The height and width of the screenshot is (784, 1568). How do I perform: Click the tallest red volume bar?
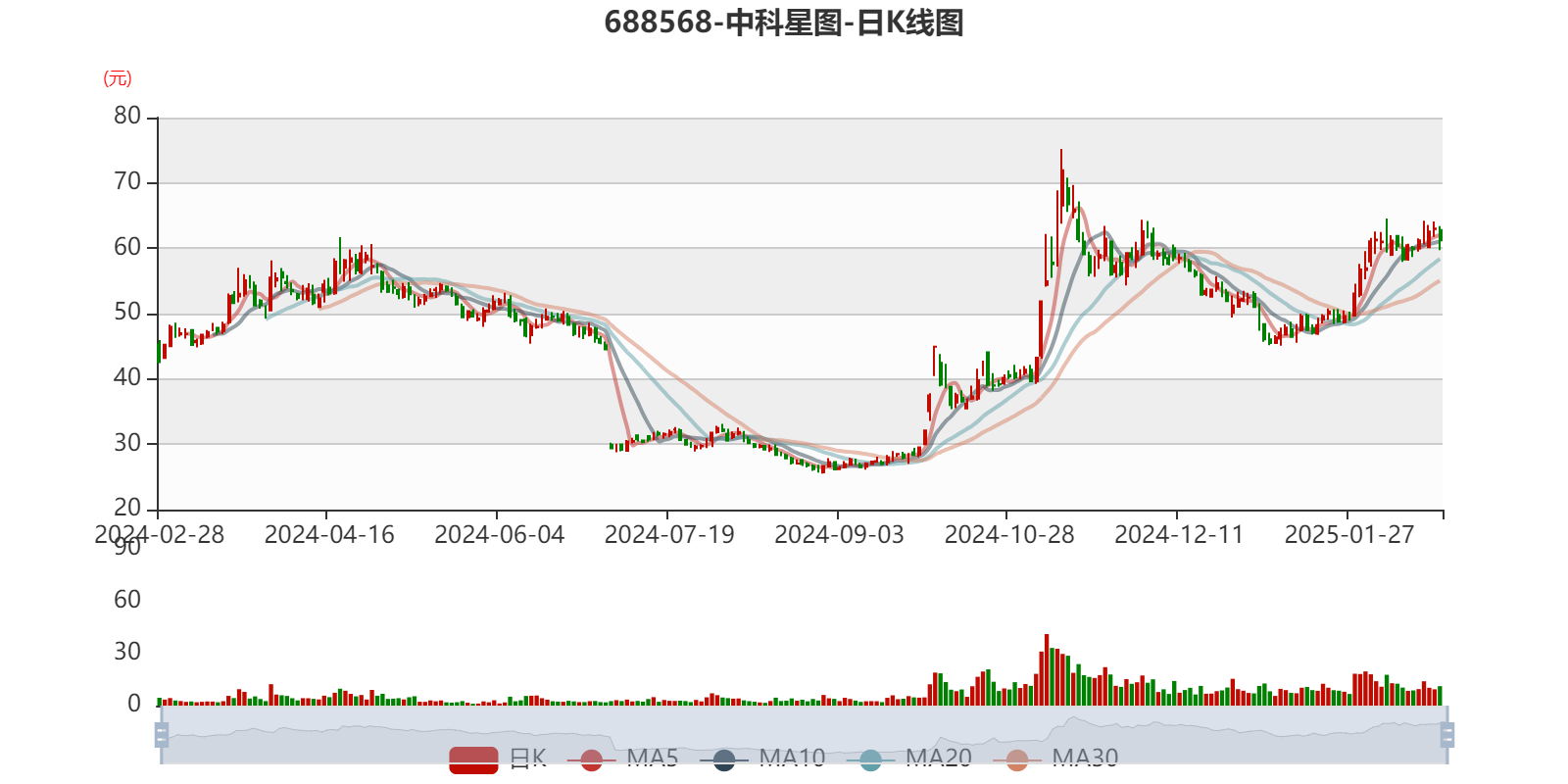(x=1047, y=669)
